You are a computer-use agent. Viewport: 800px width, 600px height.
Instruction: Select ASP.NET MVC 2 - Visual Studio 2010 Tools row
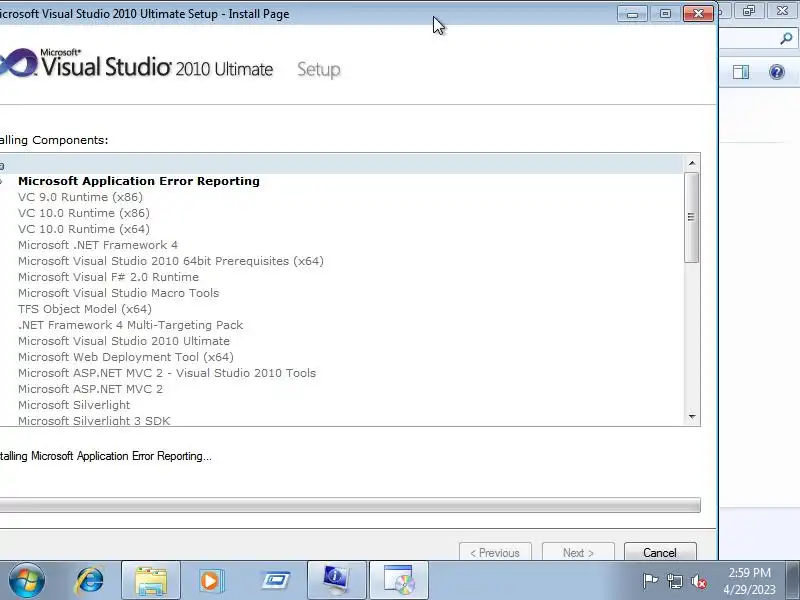click(167, 373)
